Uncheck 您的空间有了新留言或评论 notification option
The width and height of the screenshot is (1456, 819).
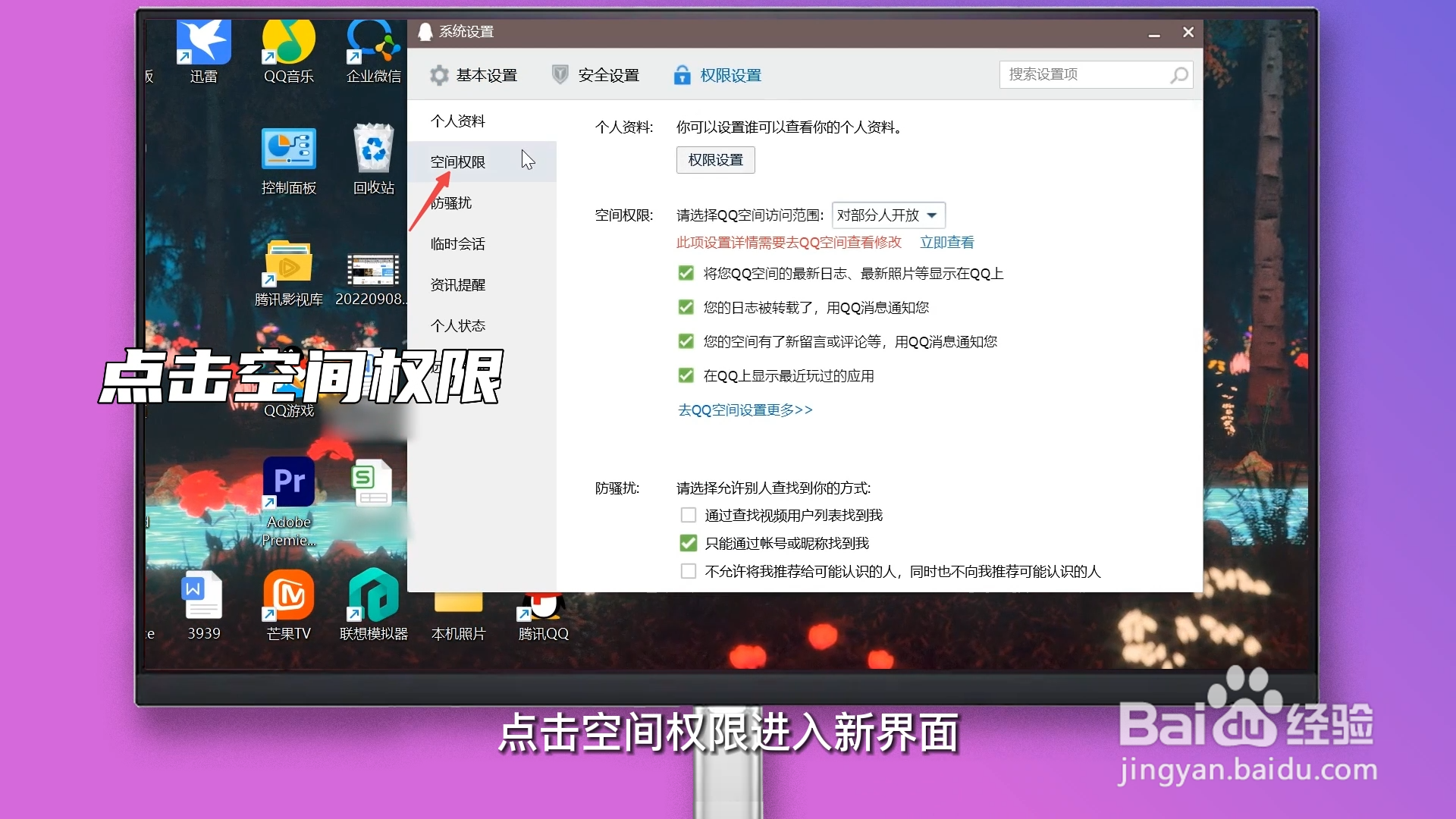(686, 341)
